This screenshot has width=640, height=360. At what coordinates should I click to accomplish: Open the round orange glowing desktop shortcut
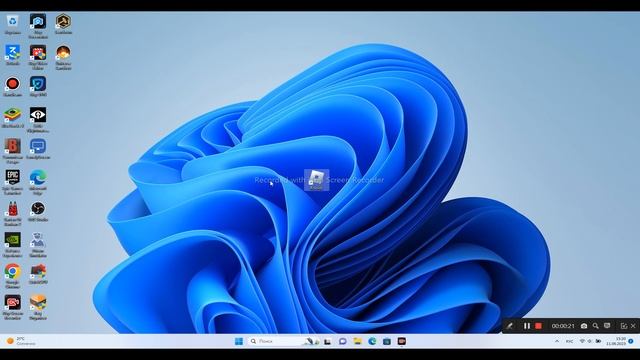coord(63,57)
